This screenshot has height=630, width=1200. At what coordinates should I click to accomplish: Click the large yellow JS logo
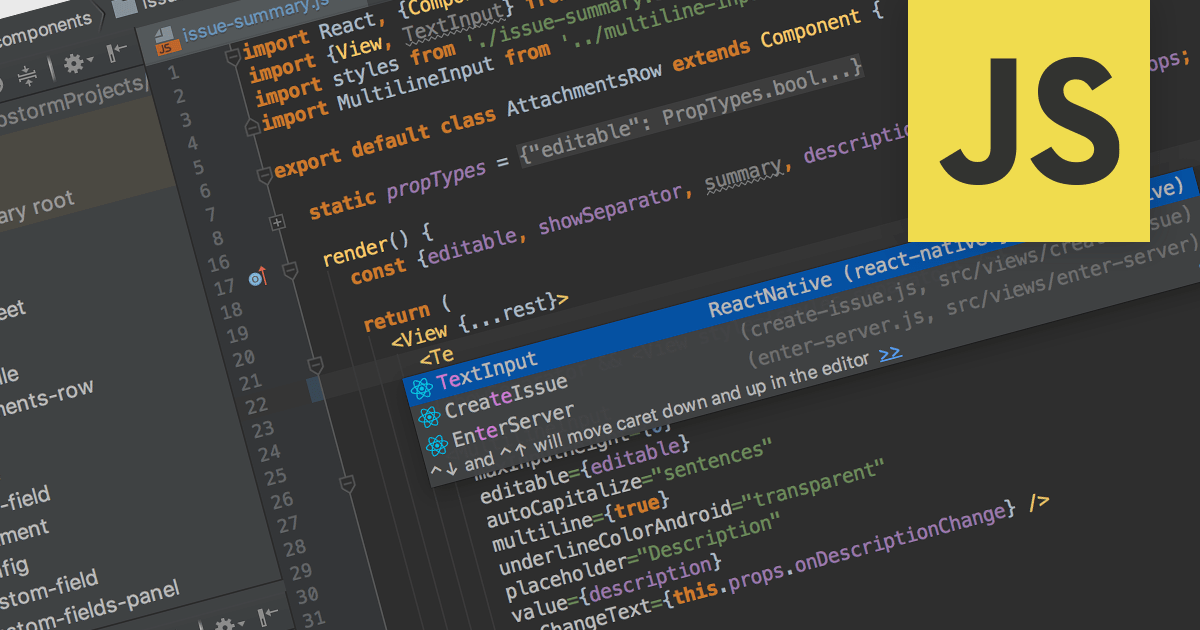pyautogui.click(x=1027, y=121)
